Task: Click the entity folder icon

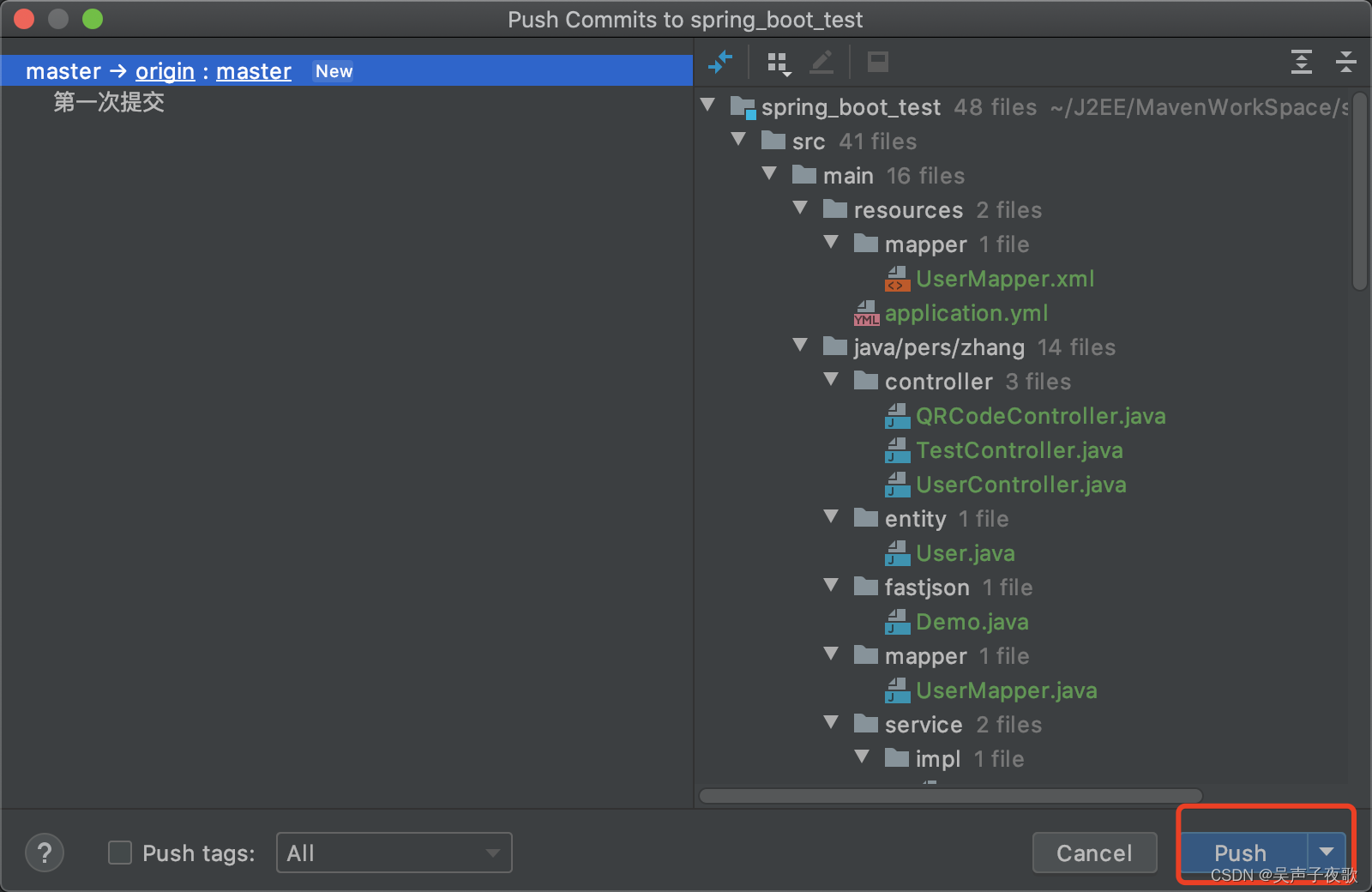Action: [866, 517]
